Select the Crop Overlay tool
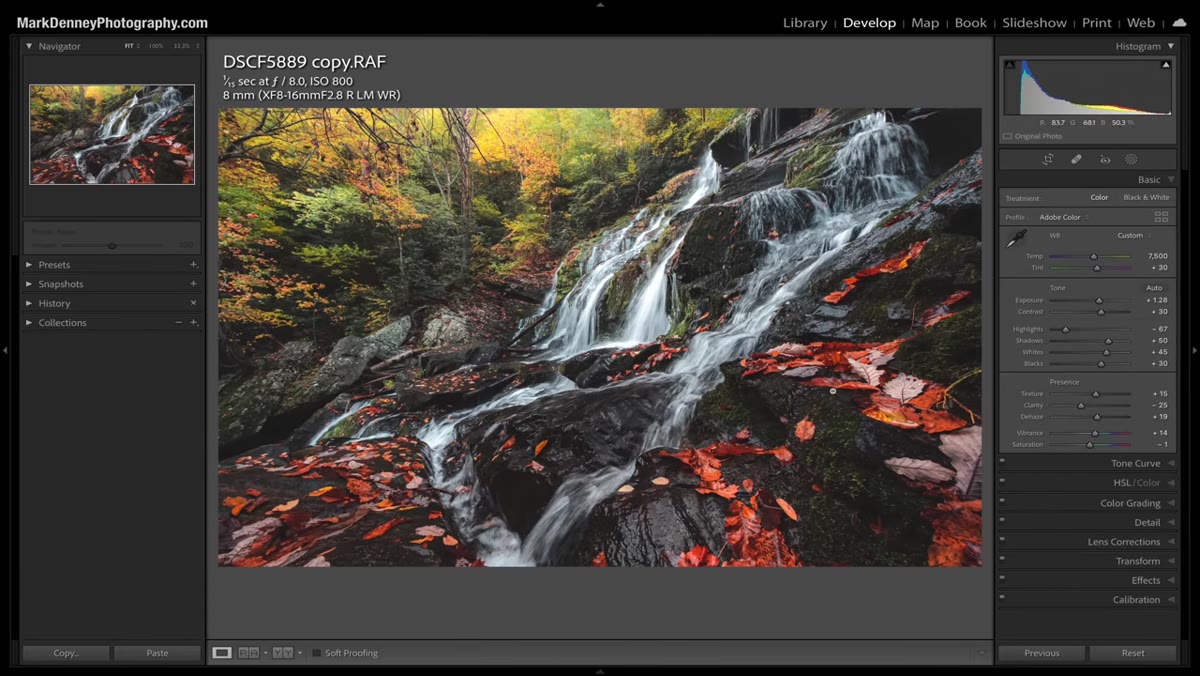Viewport: 1200px width, 676px height. tap(1048, 159)
